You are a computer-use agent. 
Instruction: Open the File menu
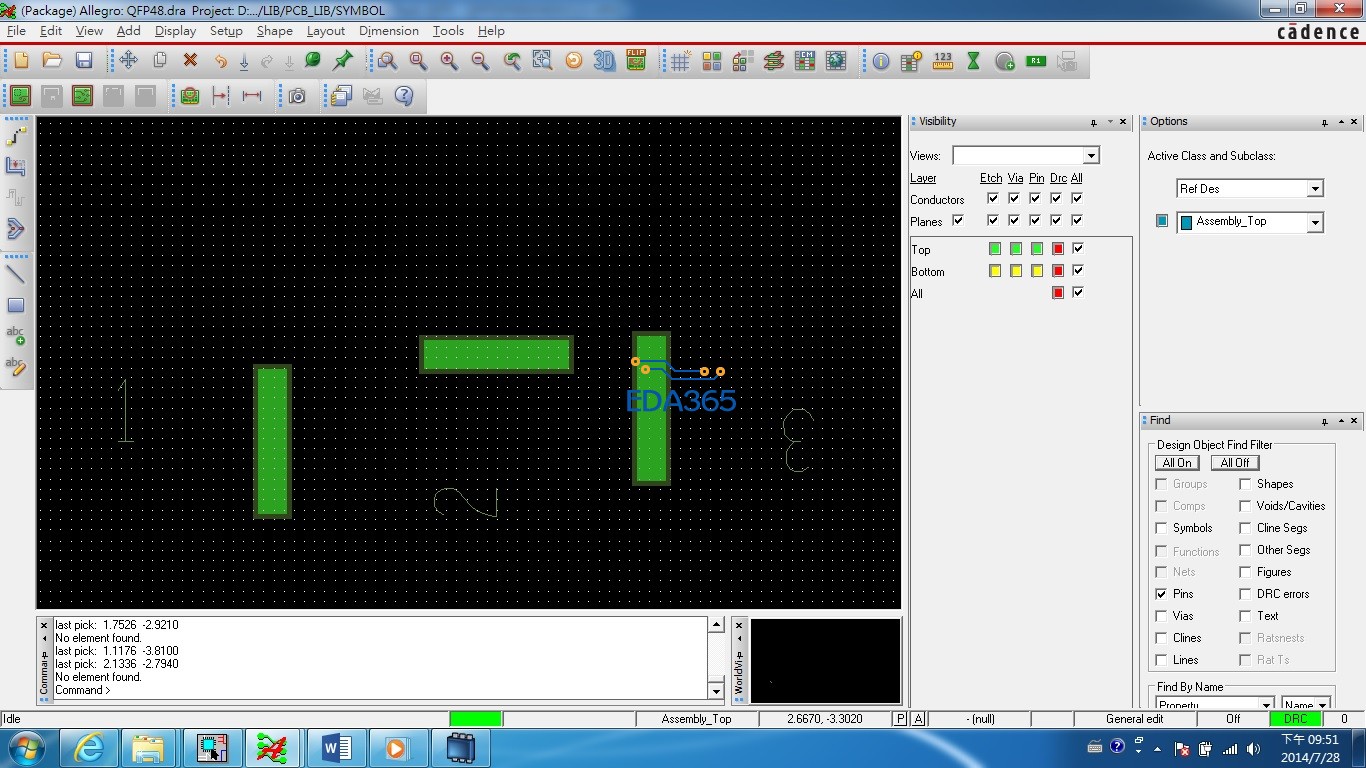click(16, 31)
